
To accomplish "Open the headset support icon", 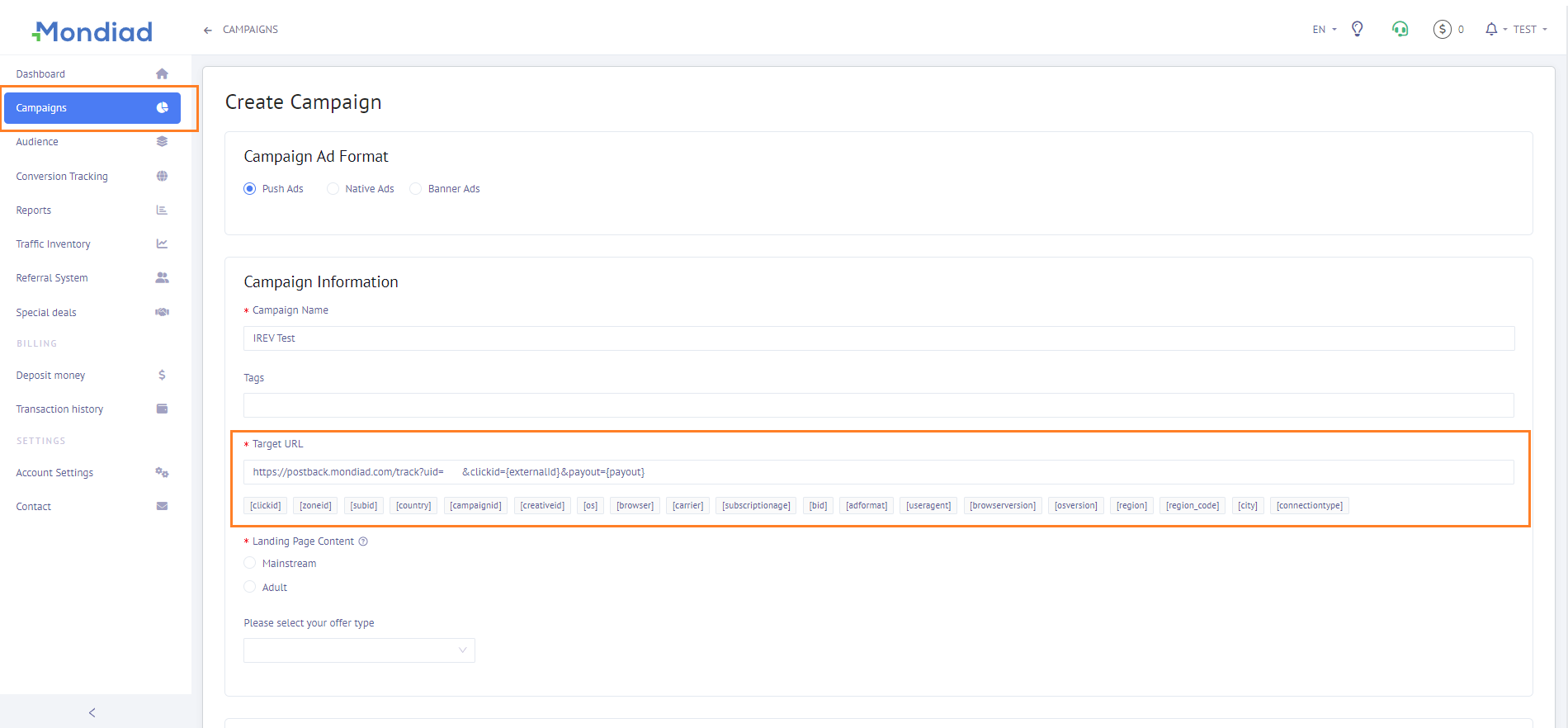I will [1400, 30].
